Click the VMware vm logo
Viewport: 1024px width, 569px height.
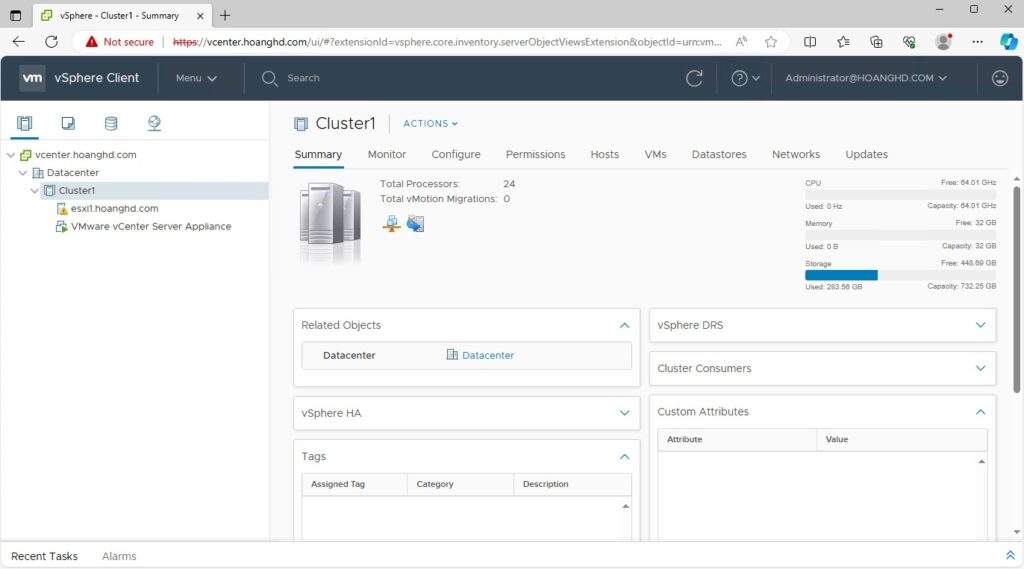32,78
